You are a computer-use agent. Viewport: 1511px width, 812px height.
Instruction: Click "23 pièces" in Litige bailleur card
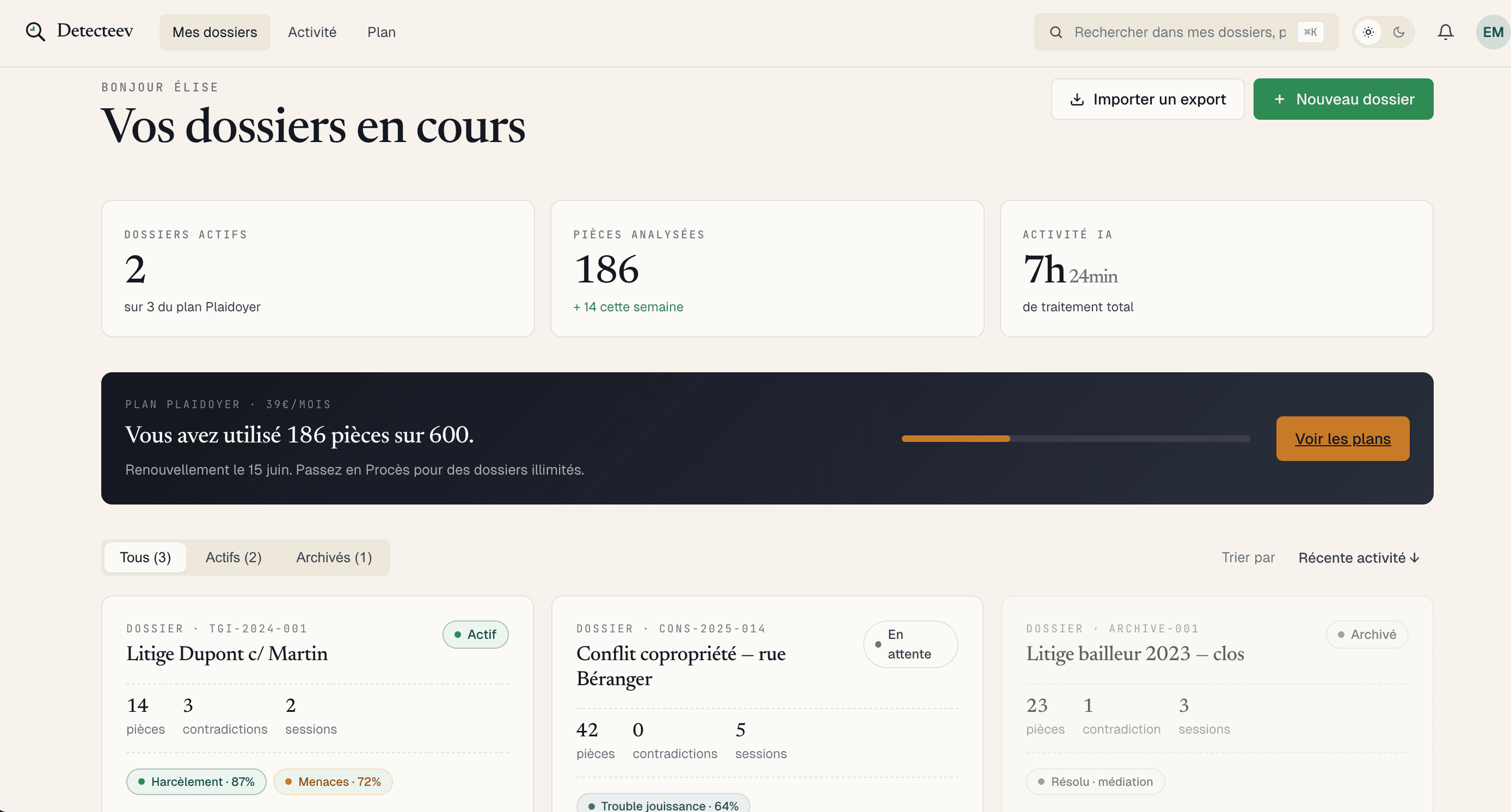coord(1045,716)
